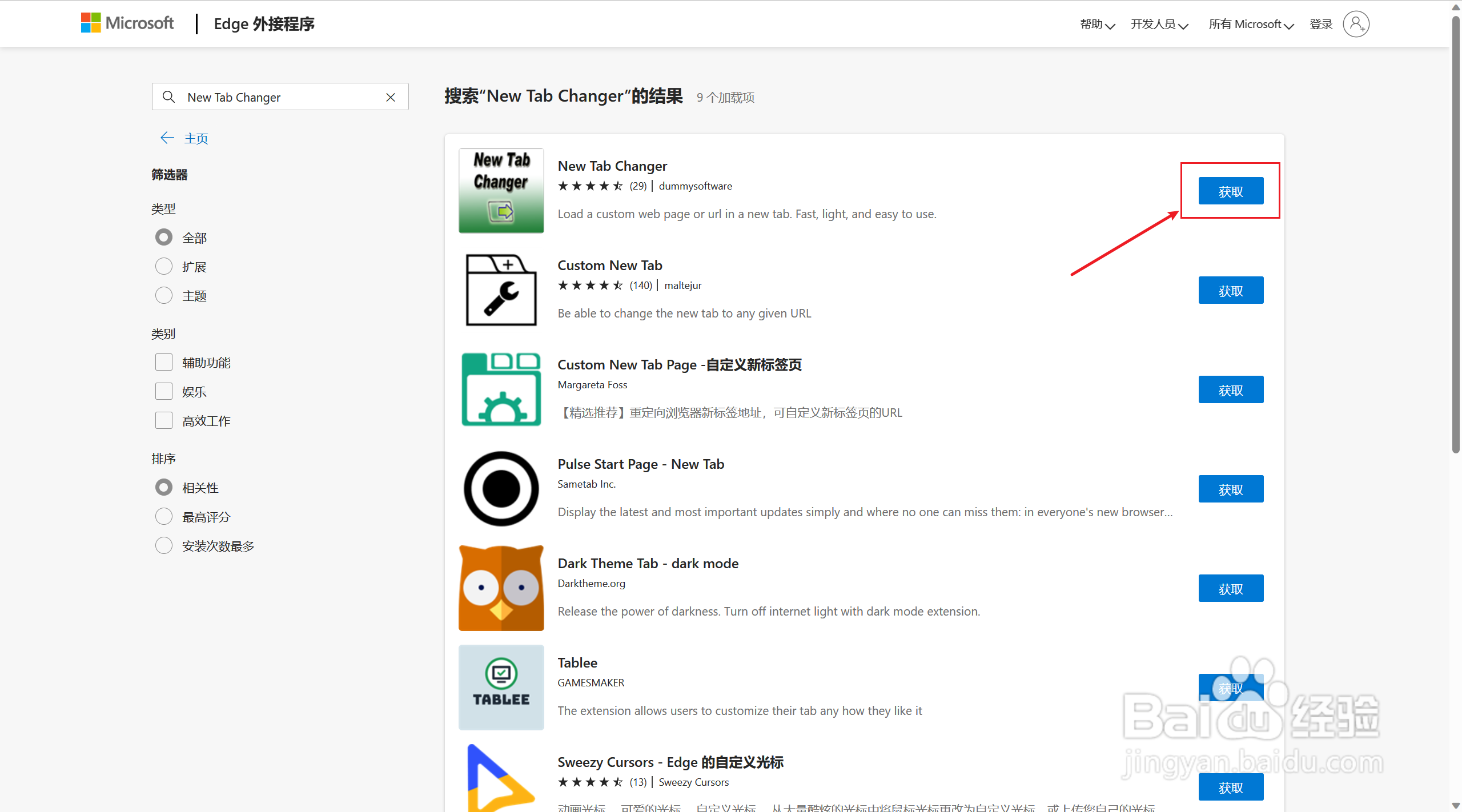Open Pulse Start Page - New Tab title

point(641,464)
